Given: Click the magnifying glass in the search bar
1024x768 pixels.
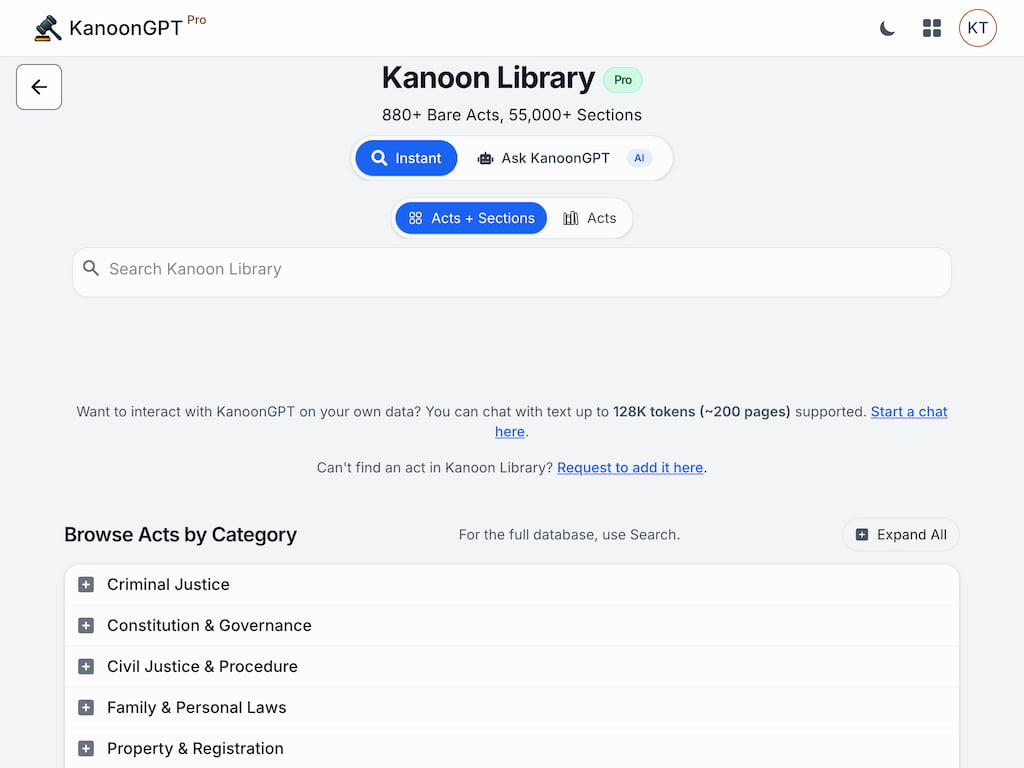Looking at the screenshot, I should pyautogui.click(x=91, y=269).
